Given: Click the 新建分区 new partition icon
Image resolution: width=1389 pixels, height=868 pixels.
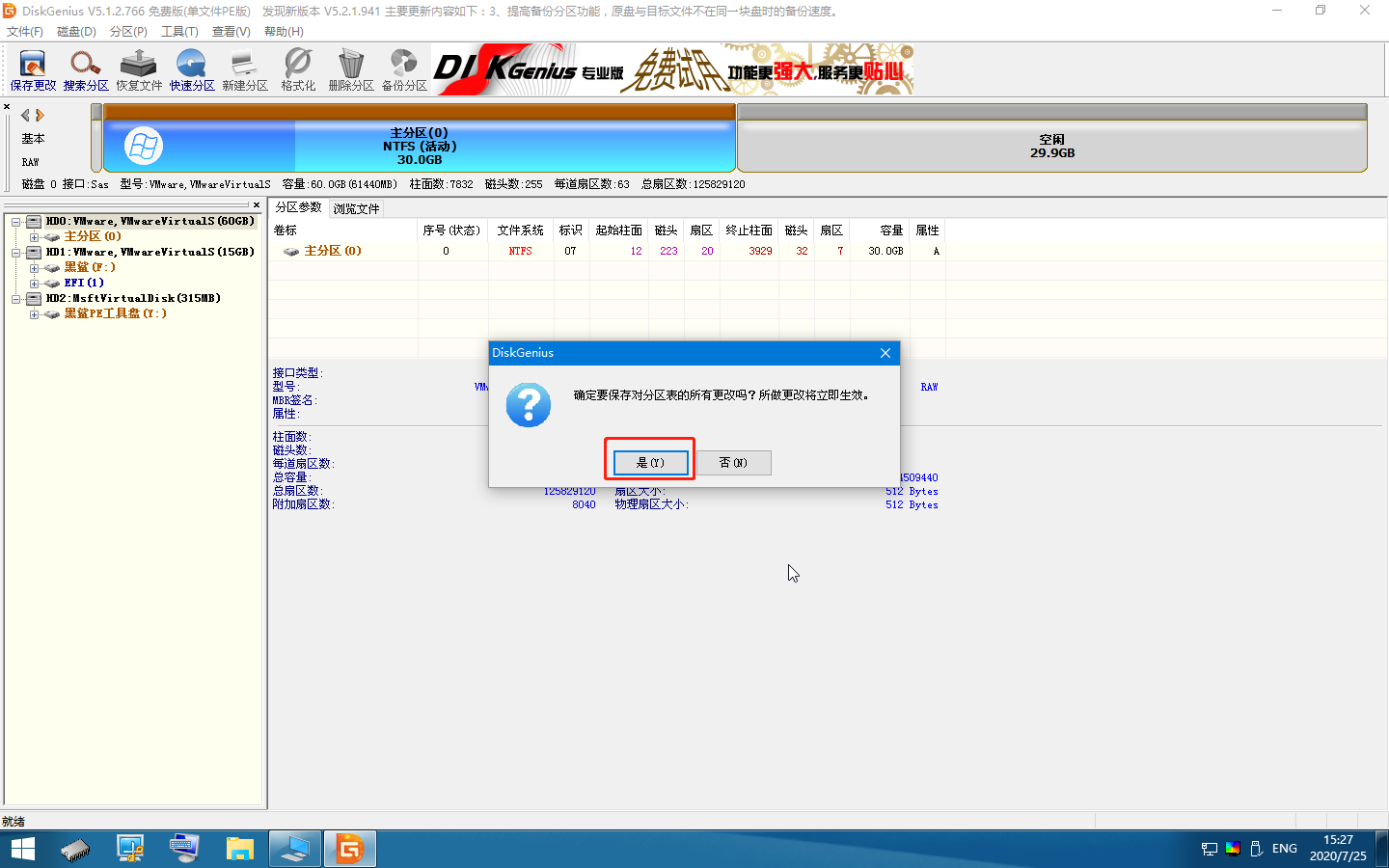Looking at the screenshot, I should (x=245, y=70).
